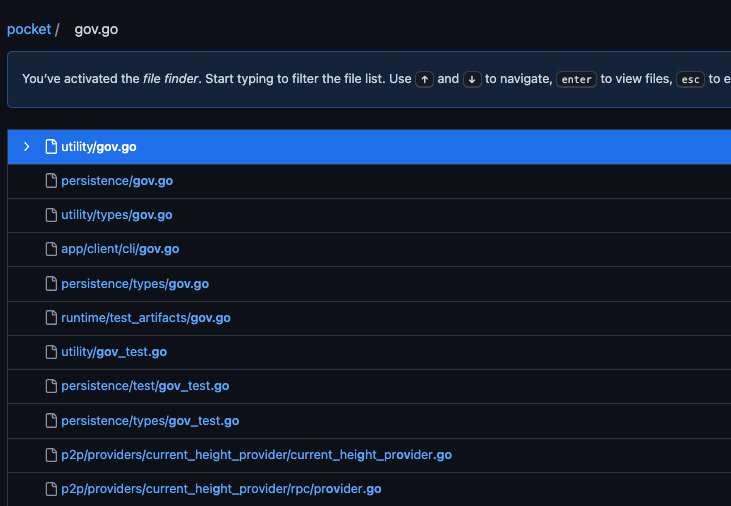Image resolution: width=731 pixels, height=506 pixels.
Task: Click the esc key hint badge
Action: coord(690,79)
